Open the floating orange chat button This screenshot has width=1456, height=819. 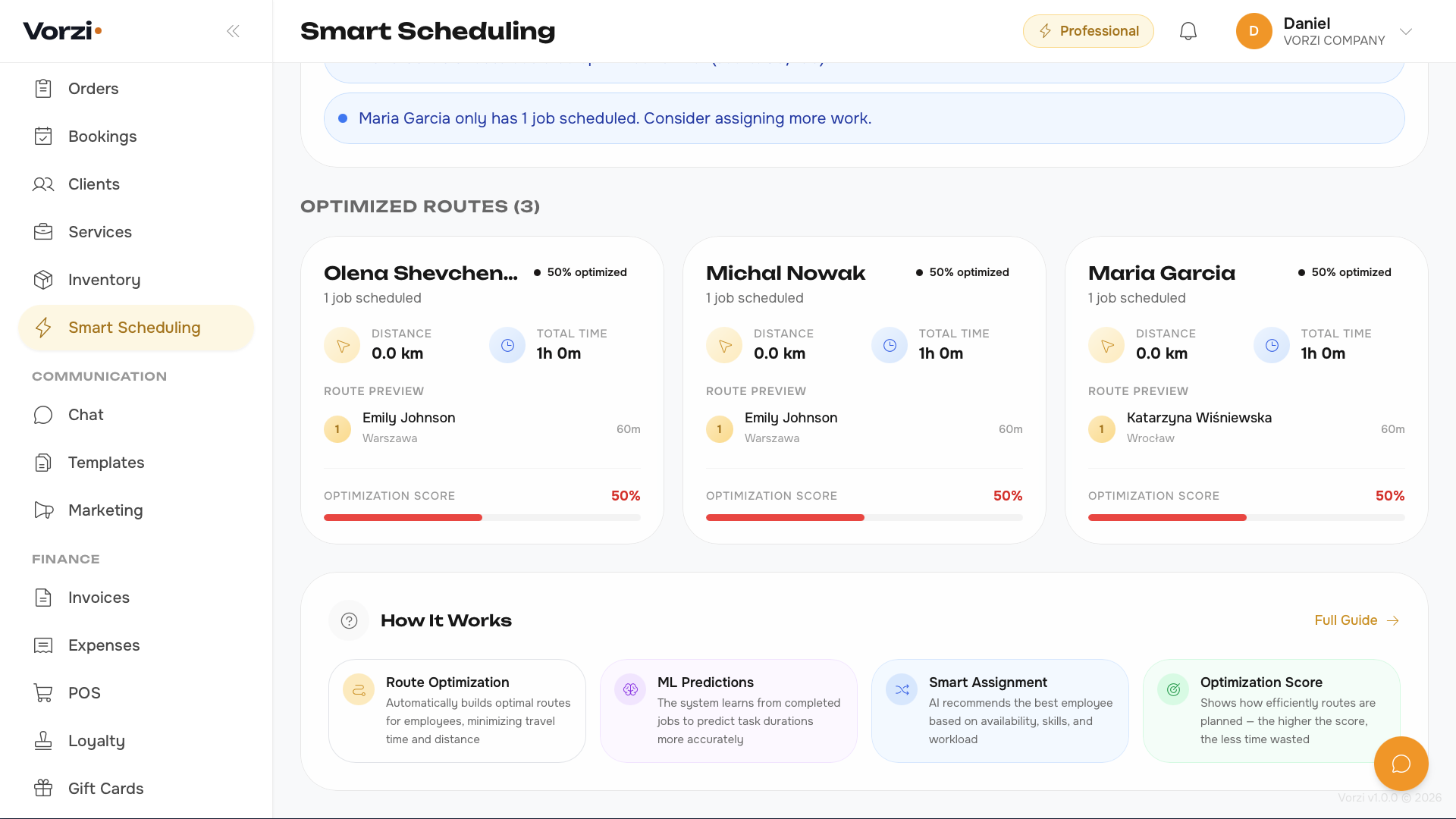[x=1401, y=764]
